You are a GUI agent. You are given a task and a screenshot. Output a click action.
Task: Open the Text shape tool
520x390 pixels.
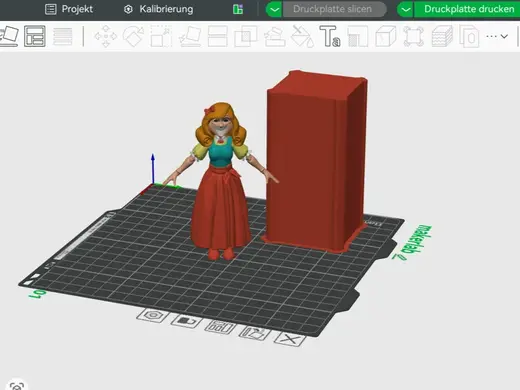(330, 36)
